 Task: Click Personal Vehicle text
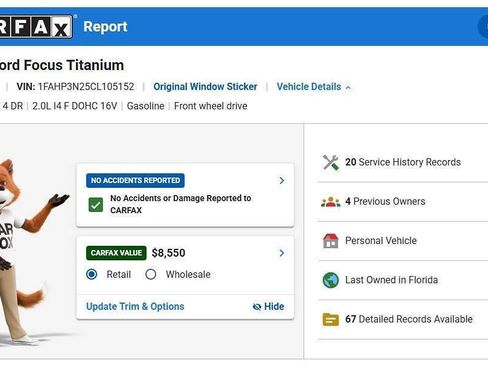(381, 241)
